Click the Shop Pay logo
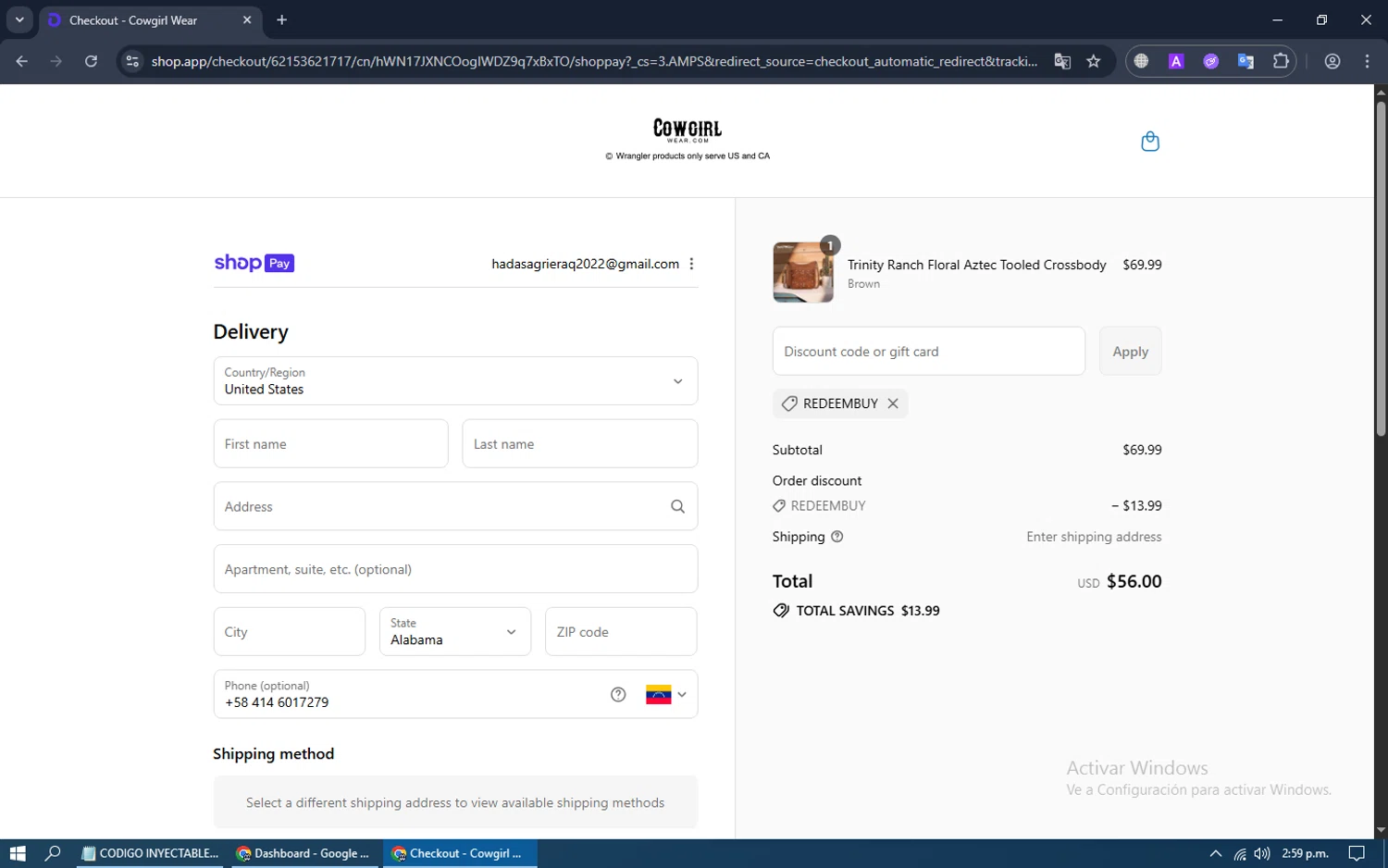The image size is (1388, 868). [254, 263]
